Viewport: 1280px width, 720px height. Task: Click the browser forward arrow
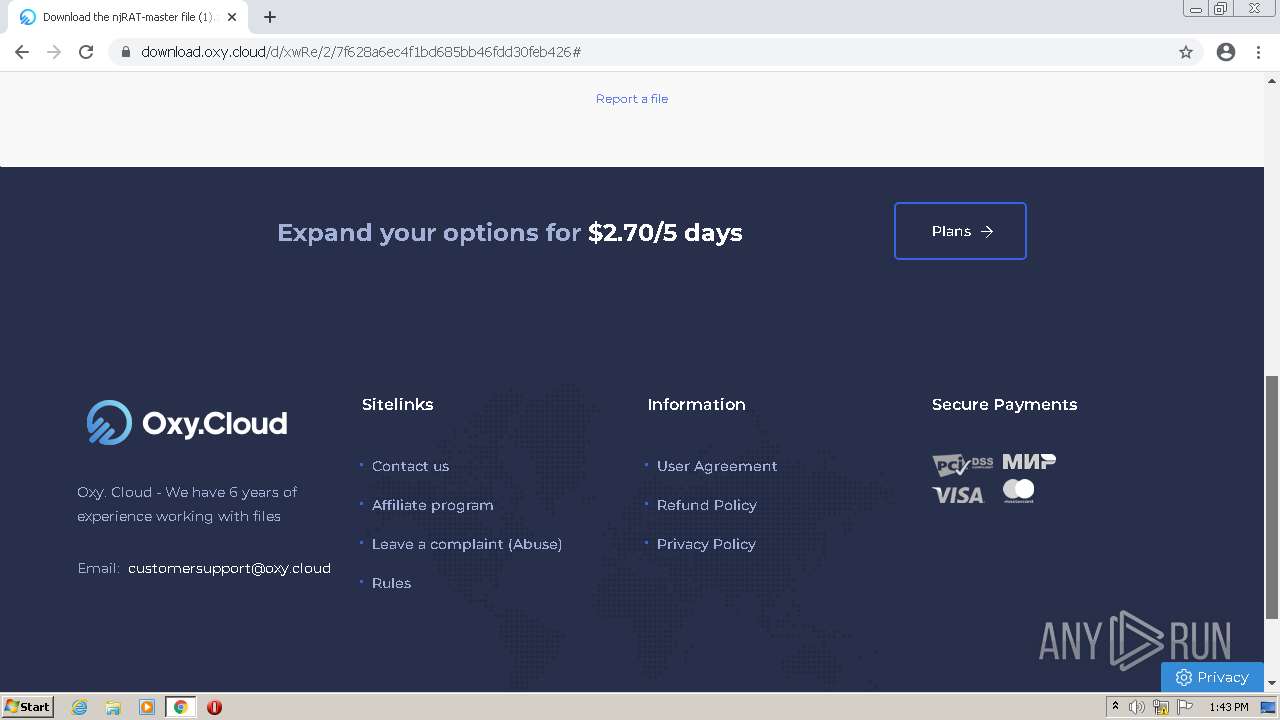click(x=54, y=52)
